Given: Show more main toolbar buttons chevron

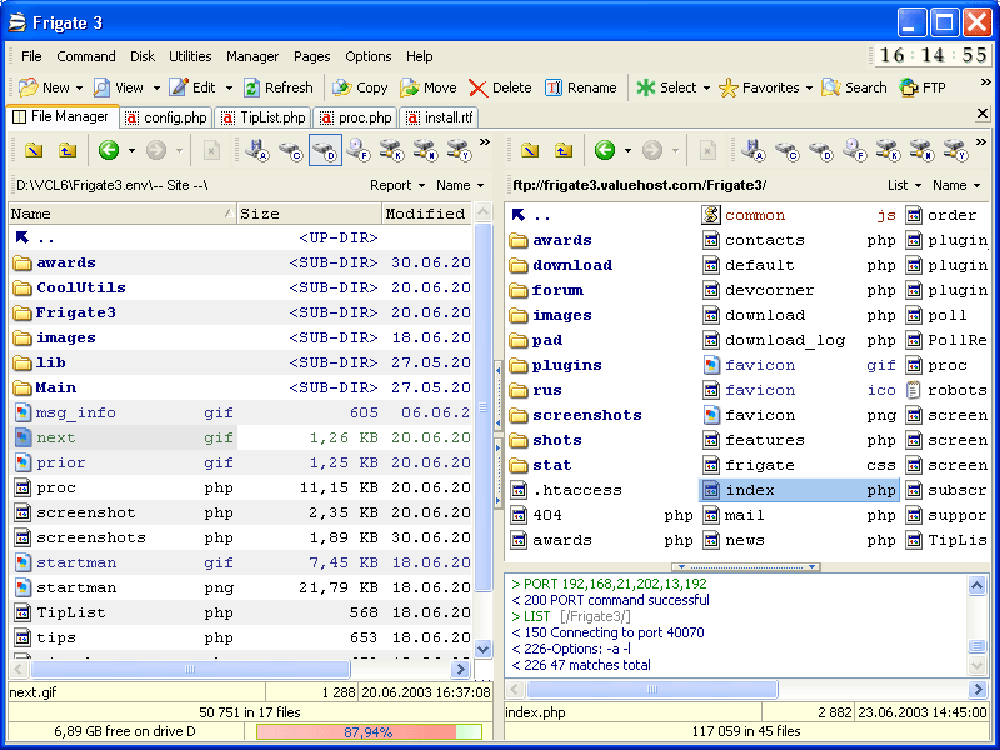Looking at the screenshot, I should [x=985, y=82].
